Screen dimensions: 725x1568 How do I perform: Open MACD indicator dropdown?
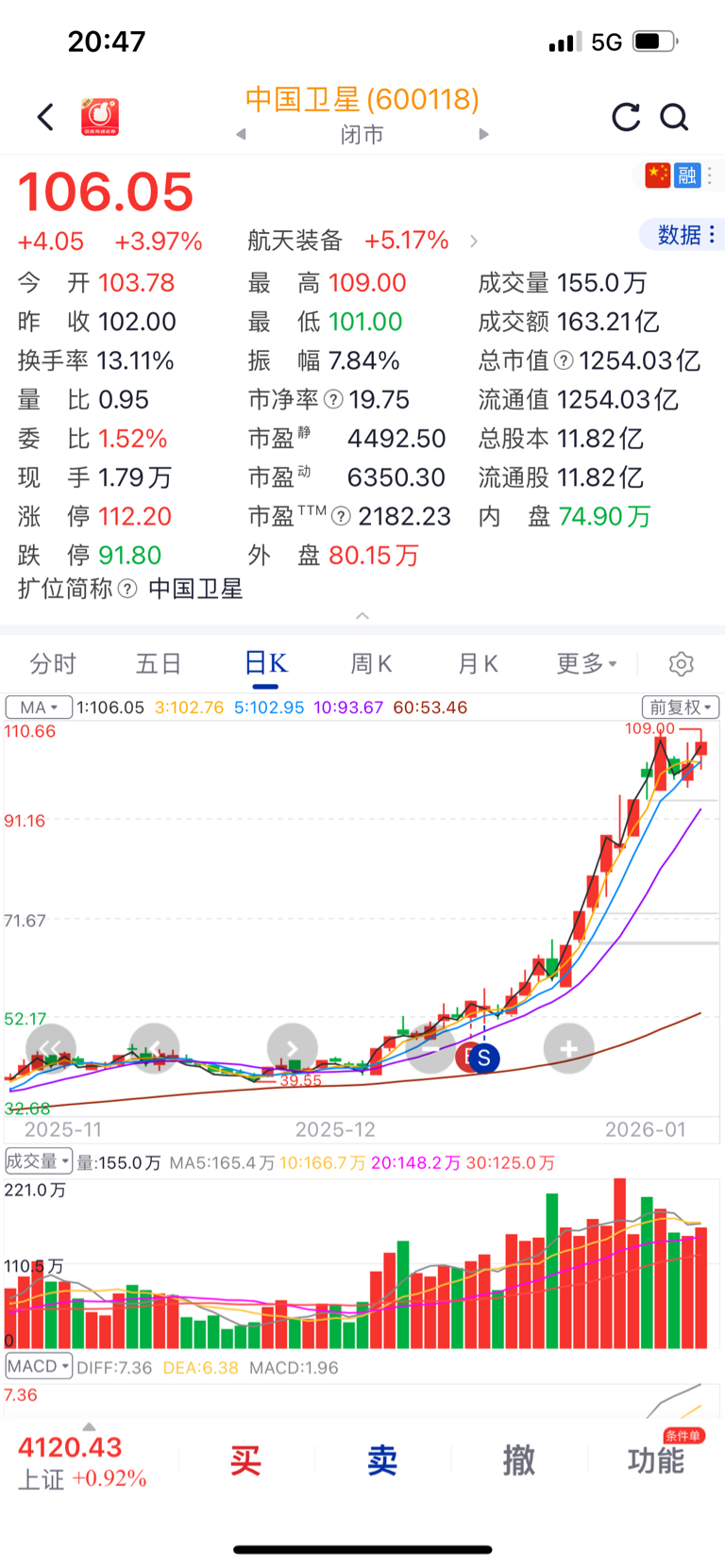point(39,1366)
